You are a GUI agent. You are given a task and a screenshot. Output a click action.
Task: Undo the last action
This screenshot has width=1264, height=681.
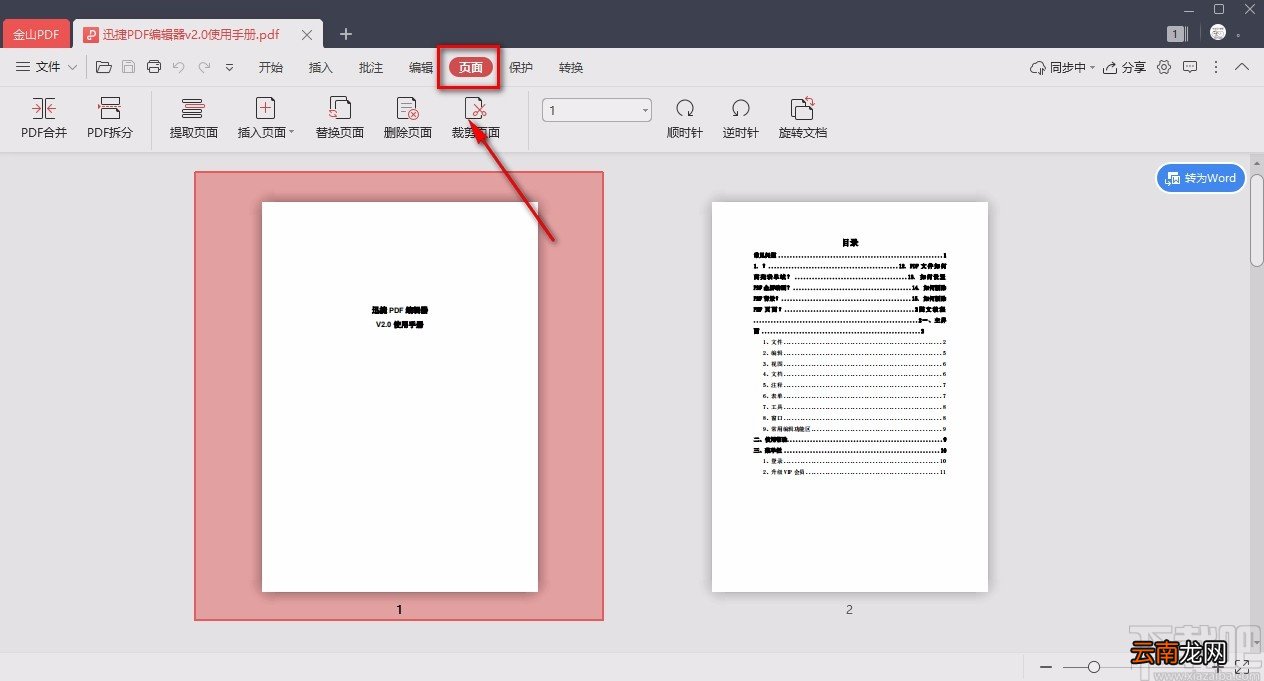[179, 67]
